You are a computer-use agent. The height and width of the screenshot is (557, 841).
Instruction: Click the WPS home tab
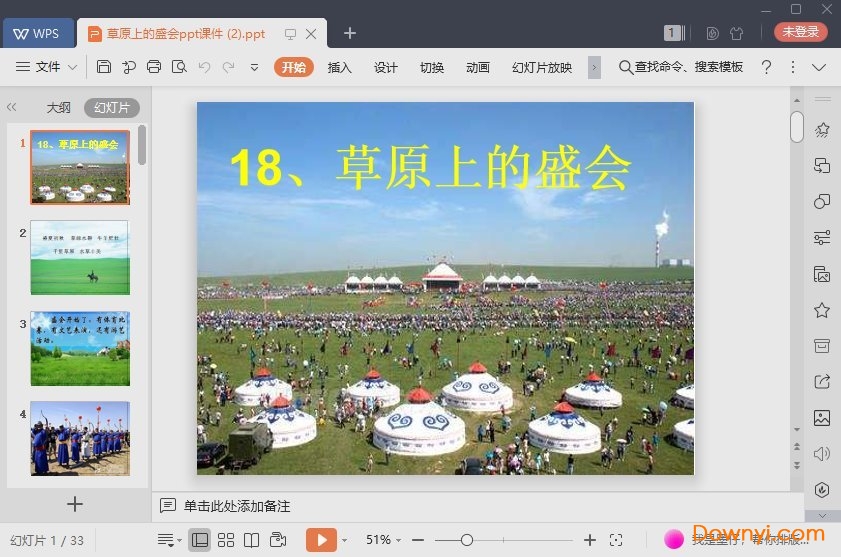[37, 33]
